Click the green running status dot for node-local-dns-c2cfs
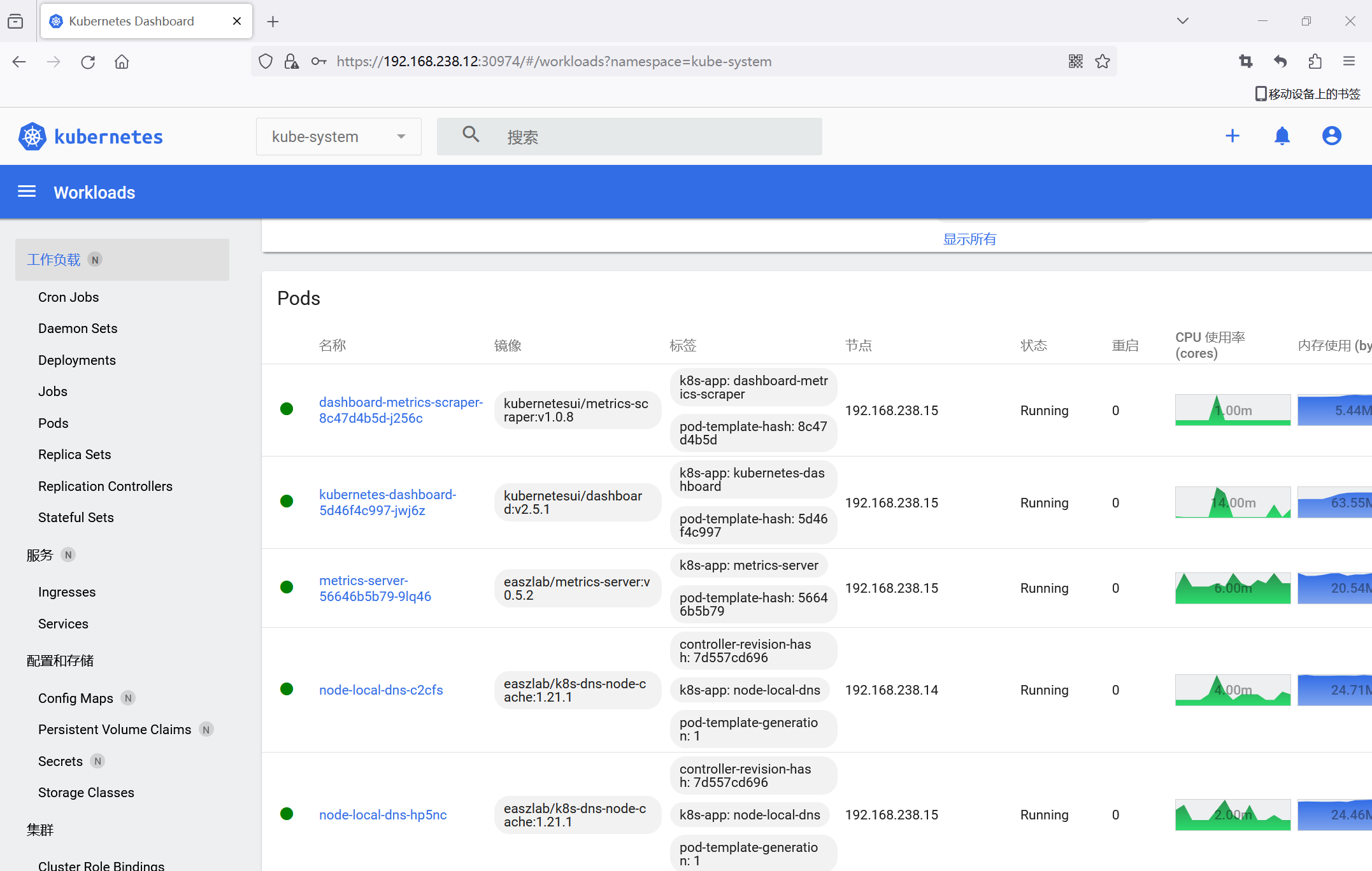Screen dimensions: 1372x871 (286, 689)
